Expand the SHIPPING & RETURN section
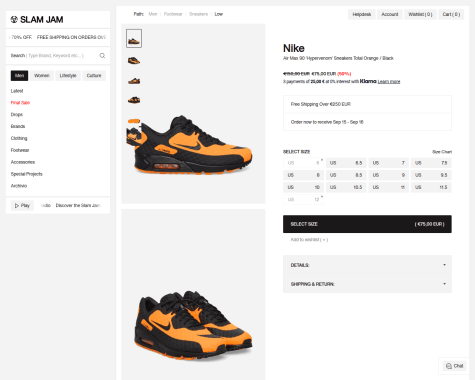 pyautogui.click(x=367, y=284)
